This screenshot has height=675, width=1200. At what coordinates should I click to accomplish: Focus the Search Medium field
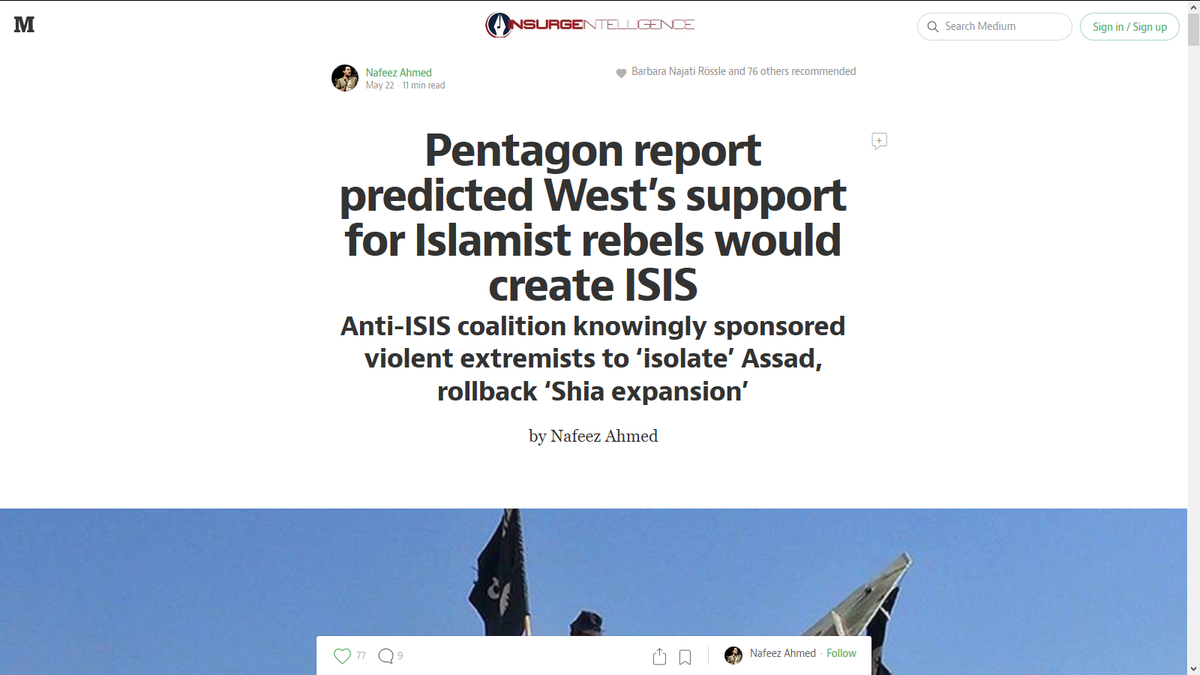[x=994, y=27]
